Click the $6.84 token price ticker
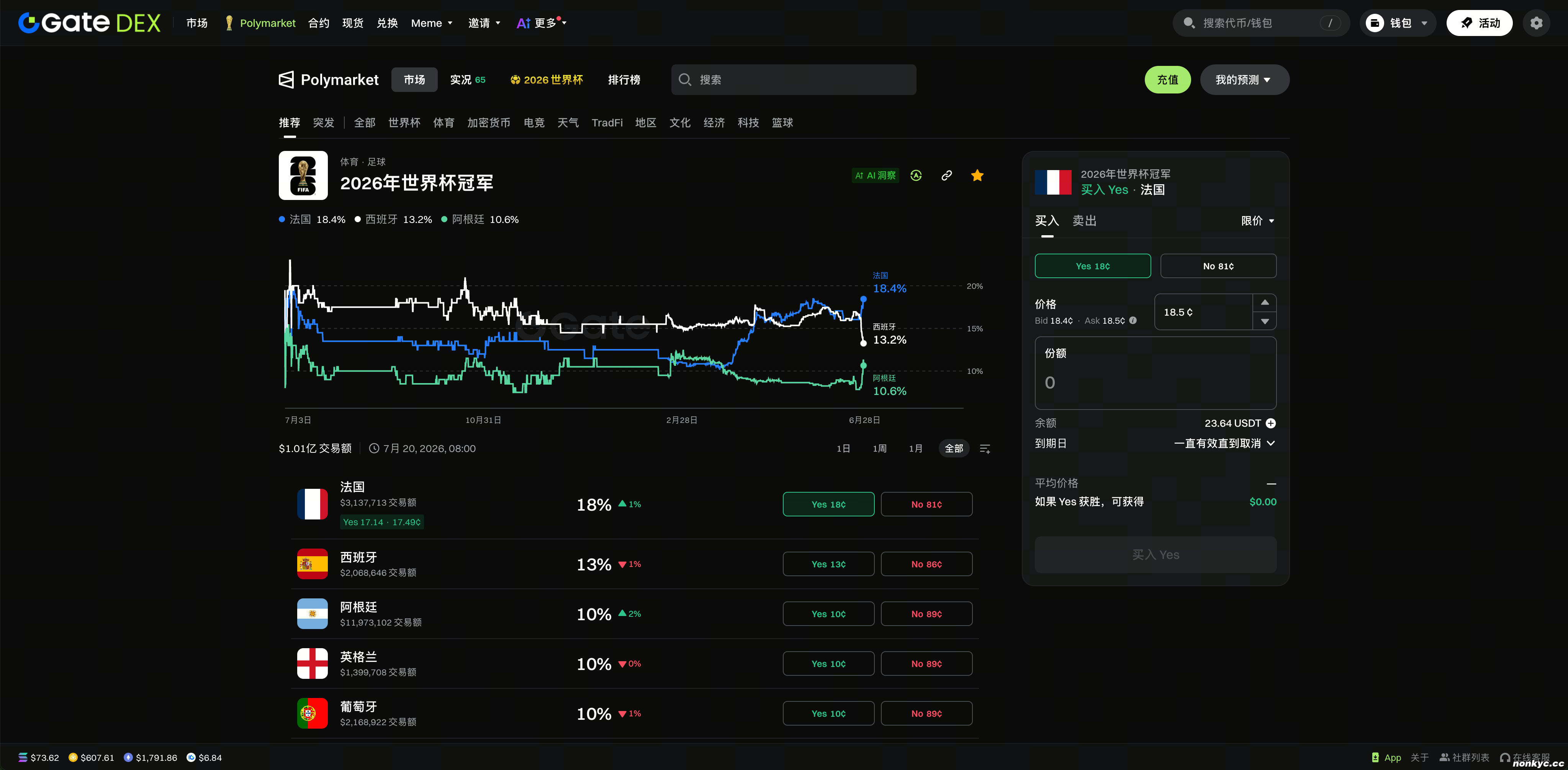The width and height of the screenshot is (1568, 770). pos(204,757)
